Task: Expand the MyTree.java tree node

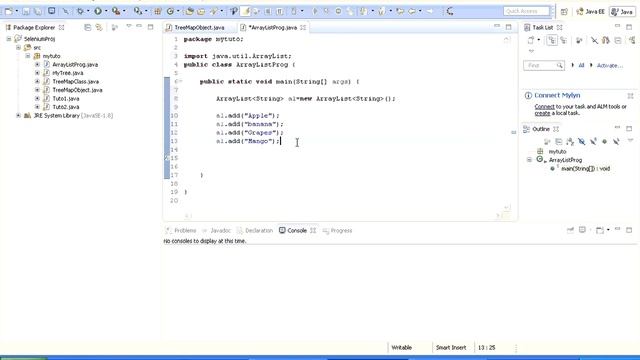Action: click(x=37, y=73)
